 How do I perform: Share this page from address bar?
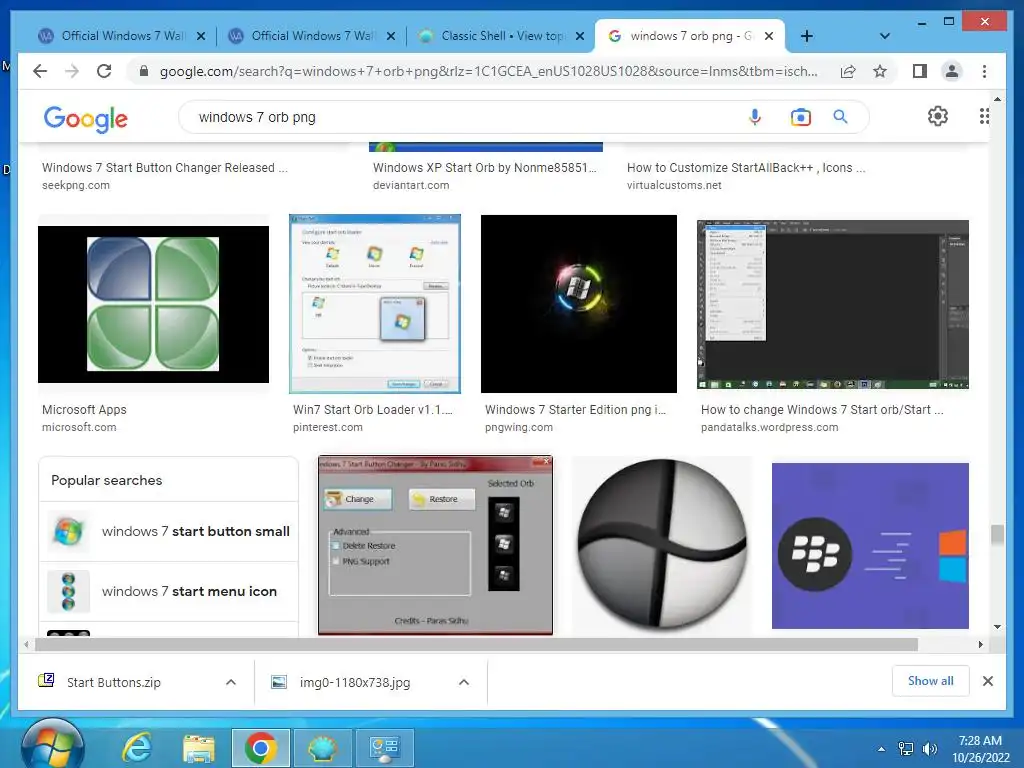point(848,71)
